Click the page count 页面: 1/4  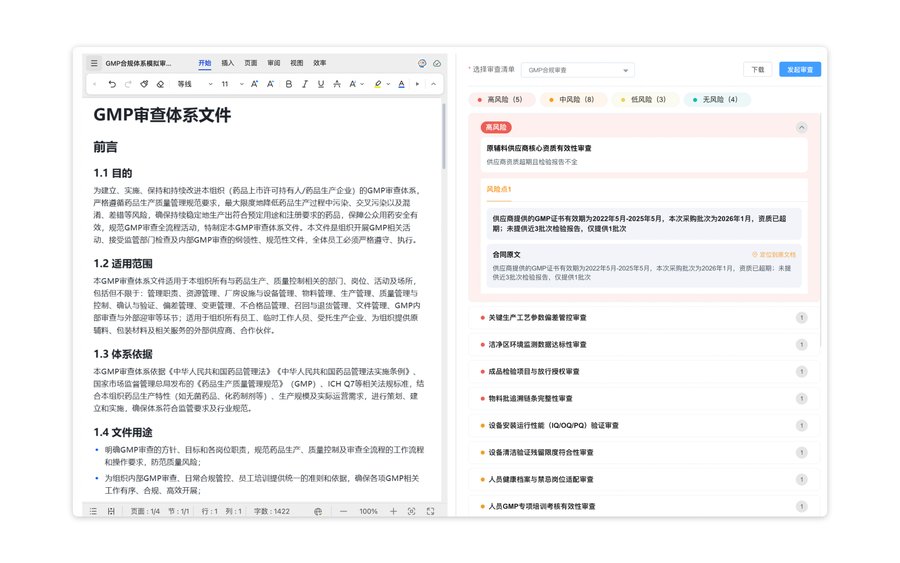pyautogui.click(x=145, y=511)
